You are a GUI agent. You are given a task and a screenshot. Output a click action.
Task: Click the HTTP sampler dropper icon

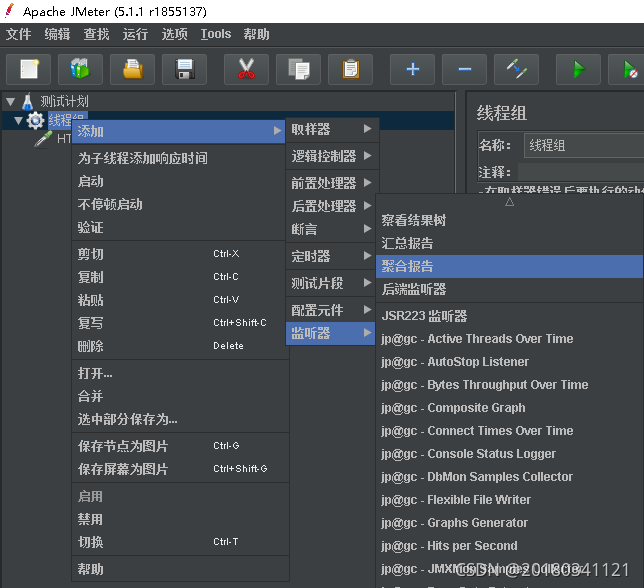pyautogui.click(x=43, y=139)
